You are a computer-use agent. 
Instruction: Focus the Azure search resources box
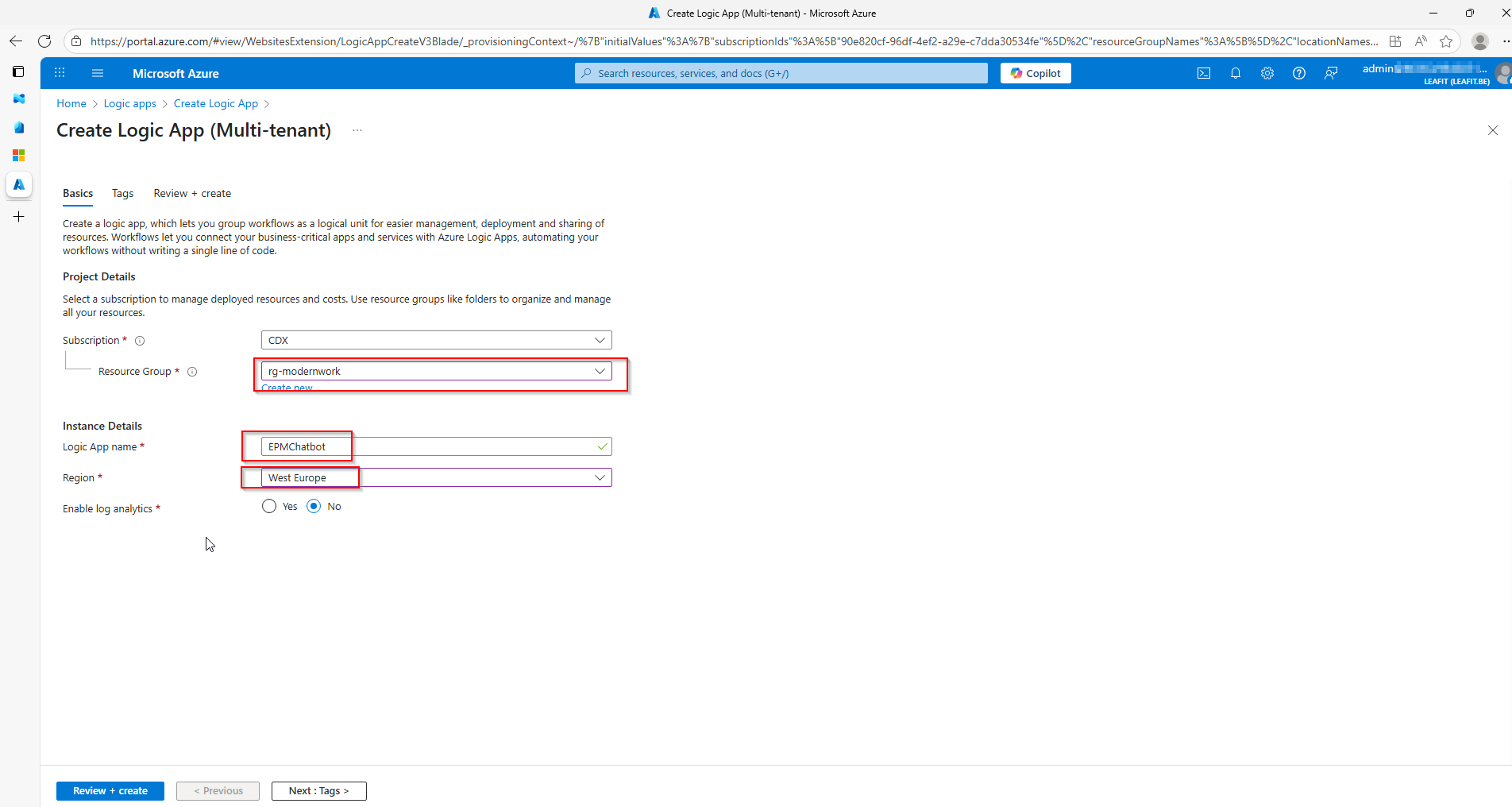click(x=781, y=73)
